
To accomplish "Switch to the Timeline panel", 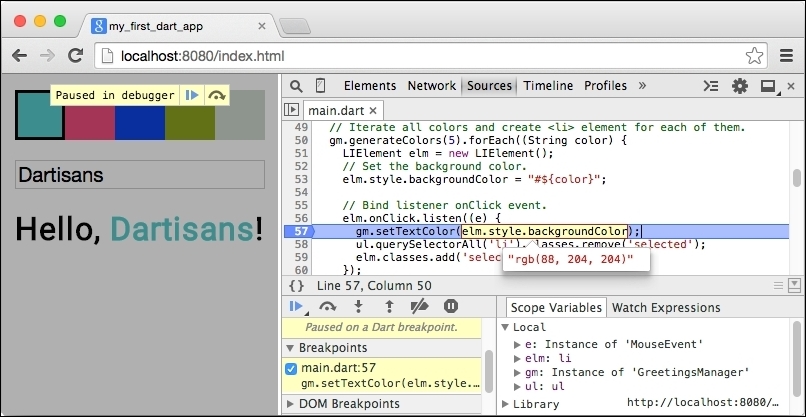I will [548, 86].
